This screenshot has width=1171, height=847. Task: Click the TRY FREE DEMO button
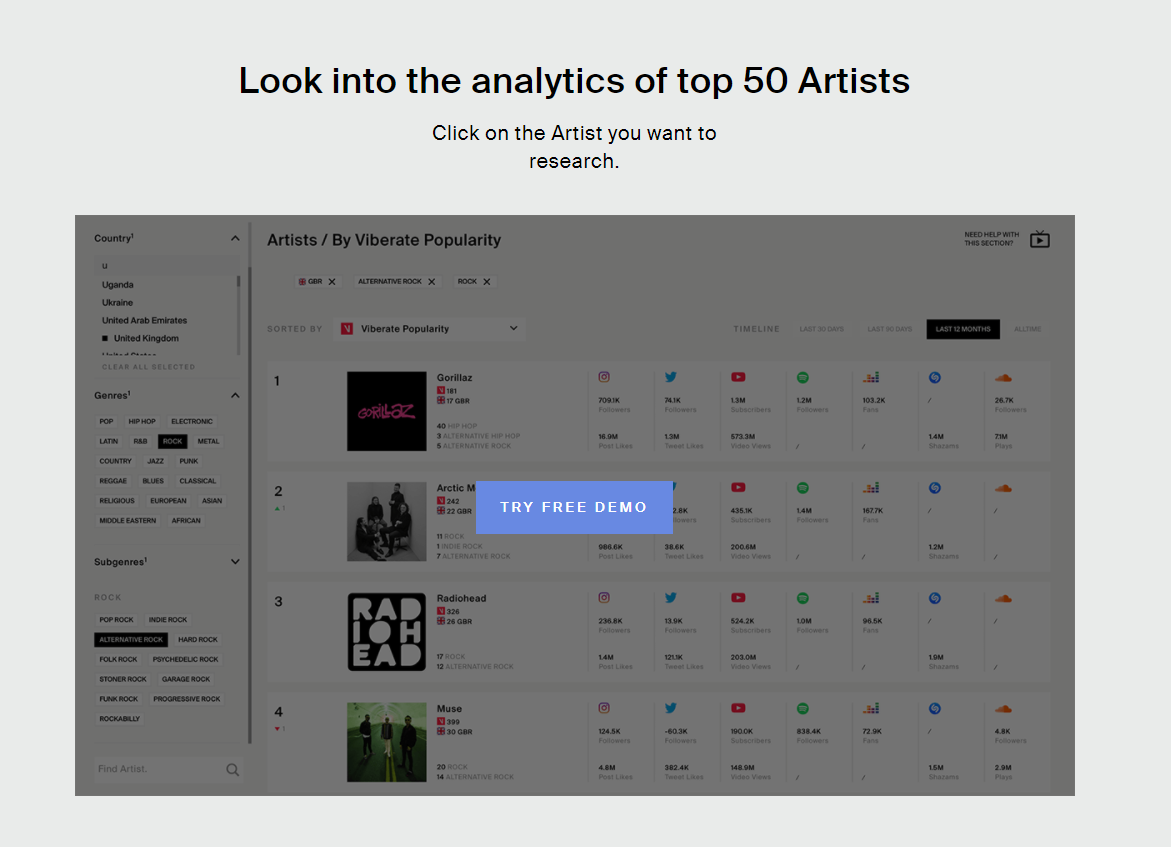click(x=574, y=507)
